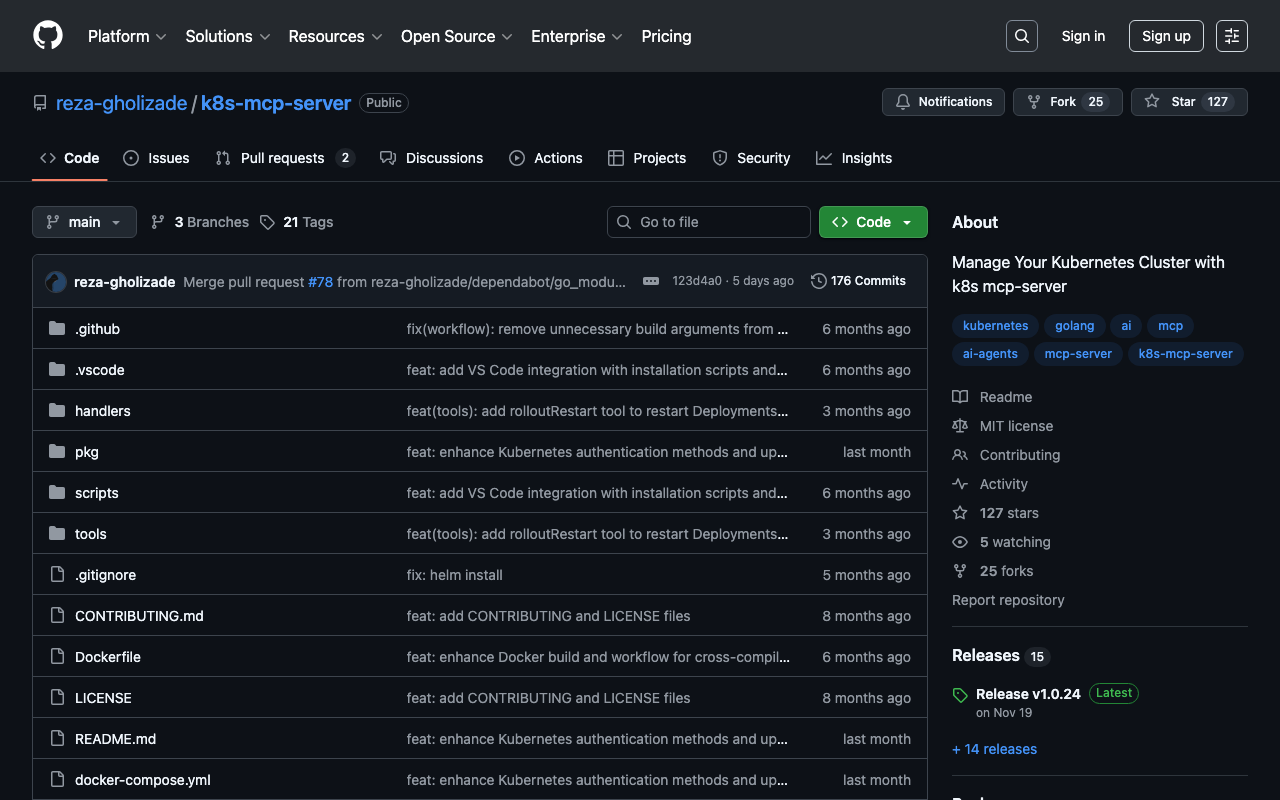The image size is (1280, 800).
Task: Click the GitHub logo icon
Action: click(48, 36)
